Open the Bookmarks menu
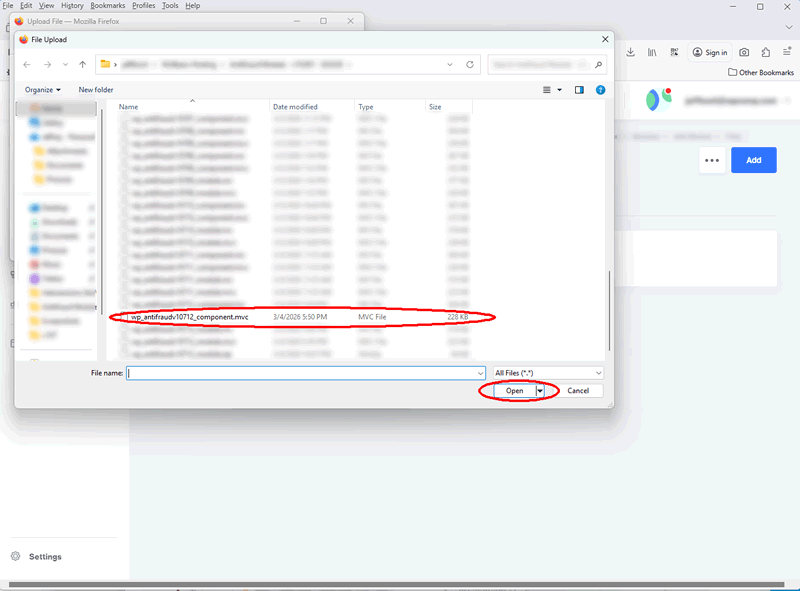Viewport: 800px width, 591px height. coord(107,5)
